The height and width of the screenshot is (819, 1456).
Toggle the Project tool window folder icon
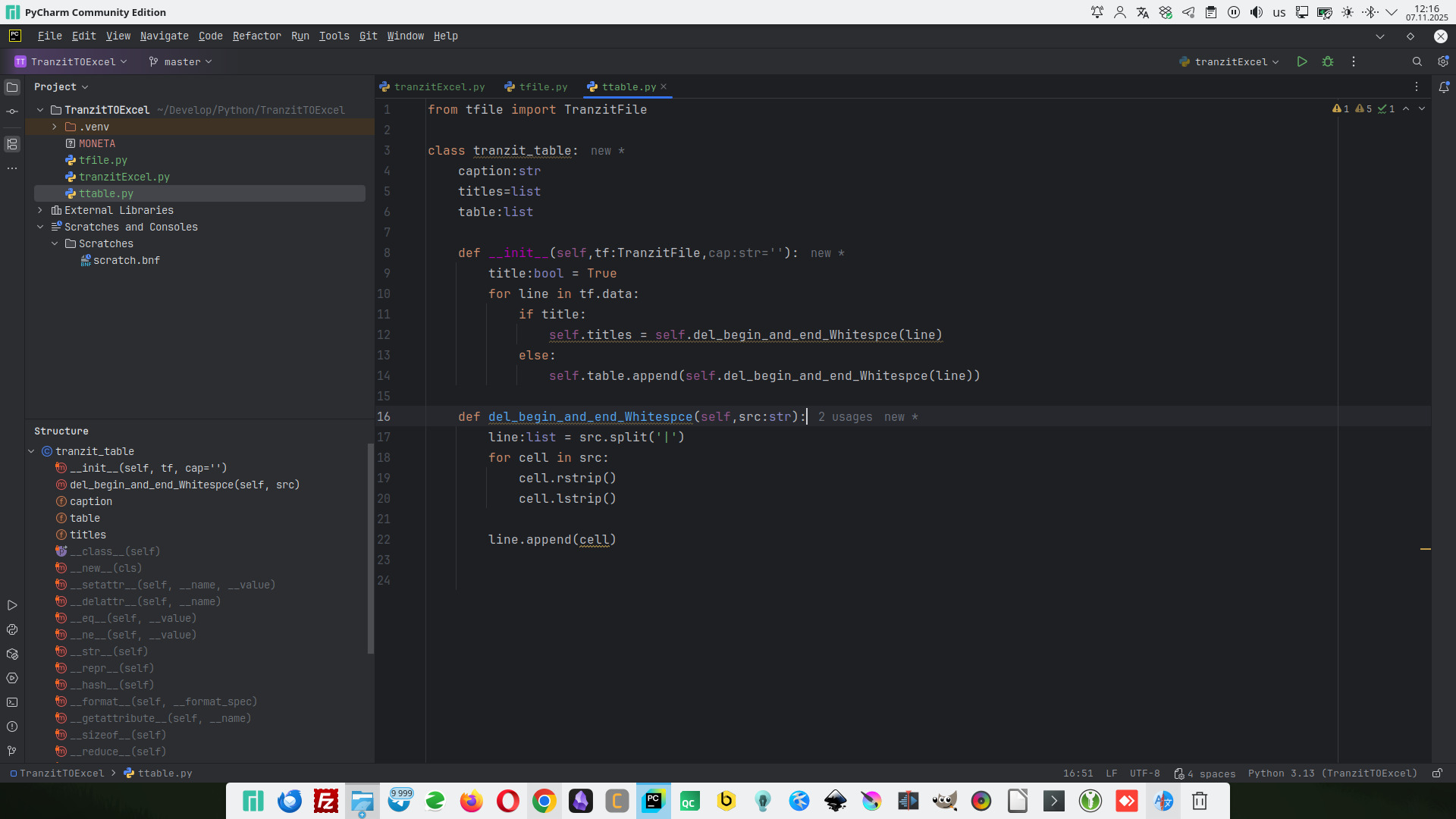point(12,87)
